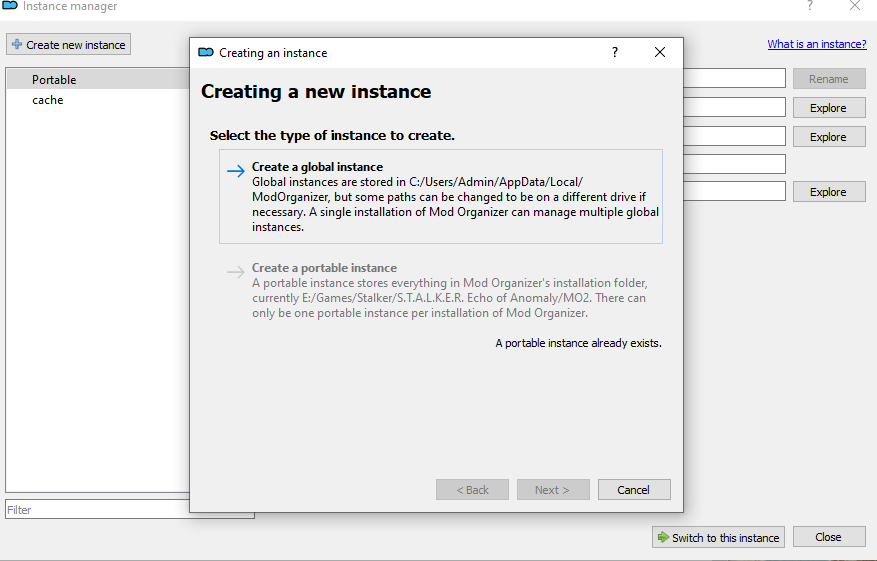Click the field without an Explore button
The height and width of the screenshot is (561, 877).
pyautogui.click(x=734, y=164)
